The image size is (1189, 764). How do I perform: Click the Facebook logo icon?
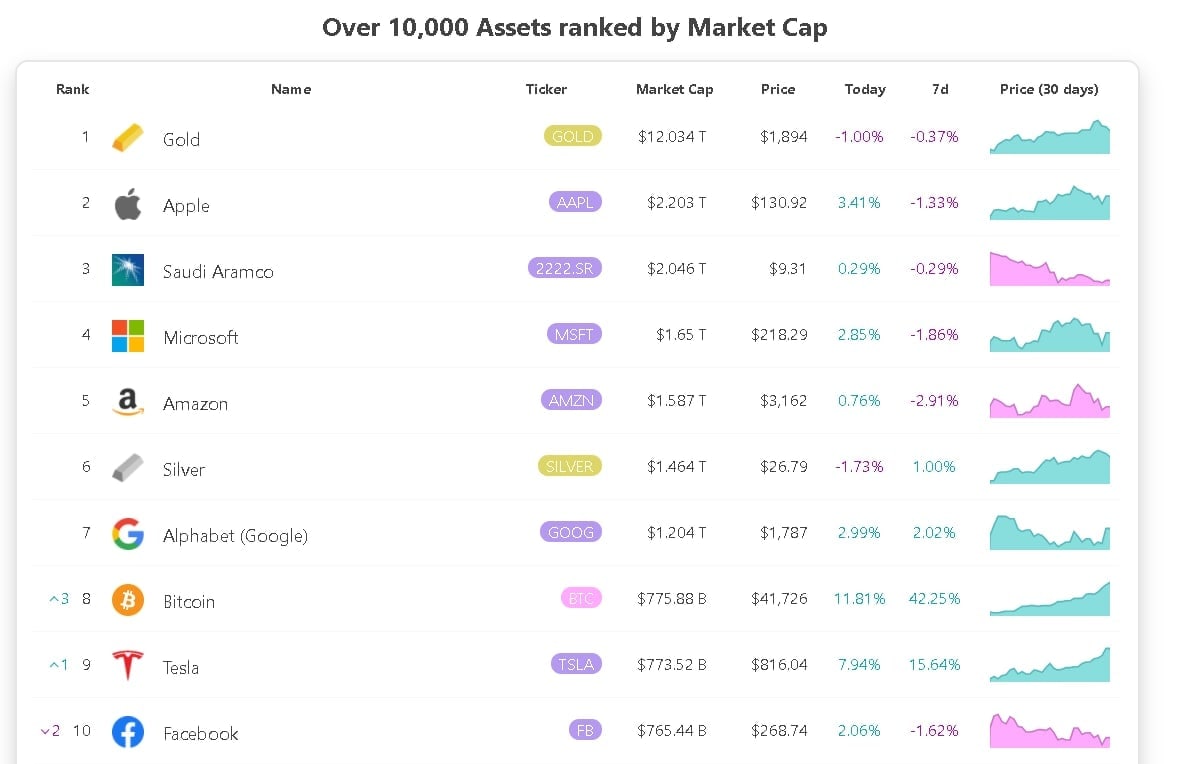(127, 733)
